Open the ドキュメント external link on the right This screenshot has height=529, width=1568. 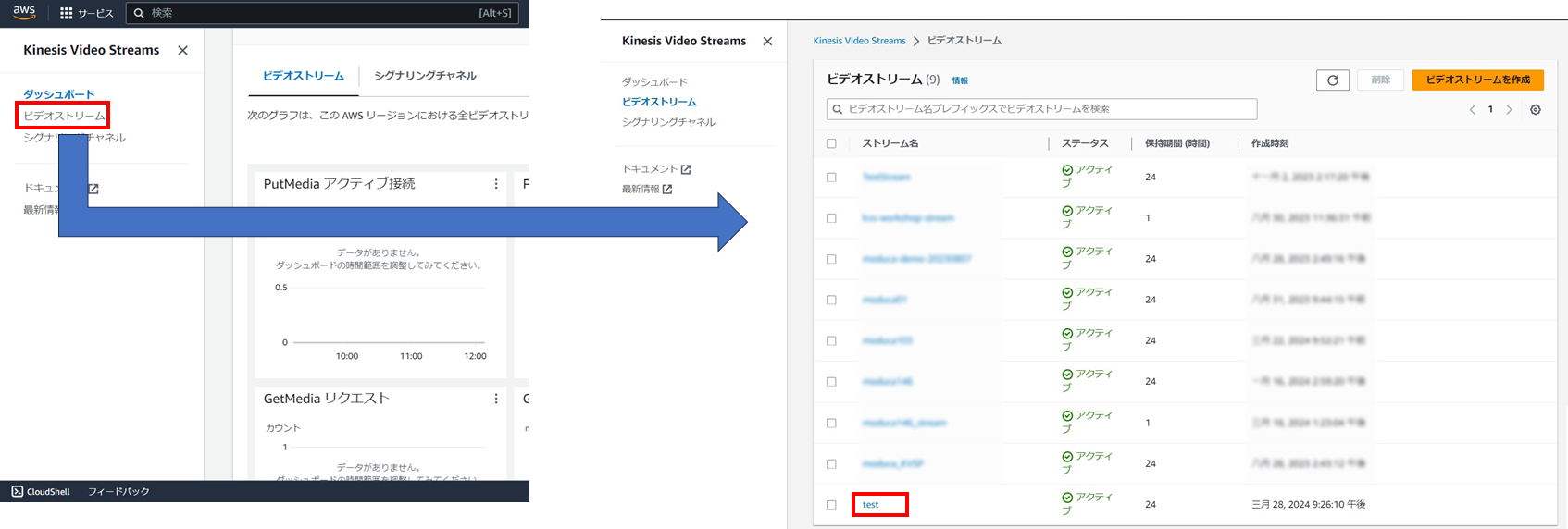[x=656, y=169]
